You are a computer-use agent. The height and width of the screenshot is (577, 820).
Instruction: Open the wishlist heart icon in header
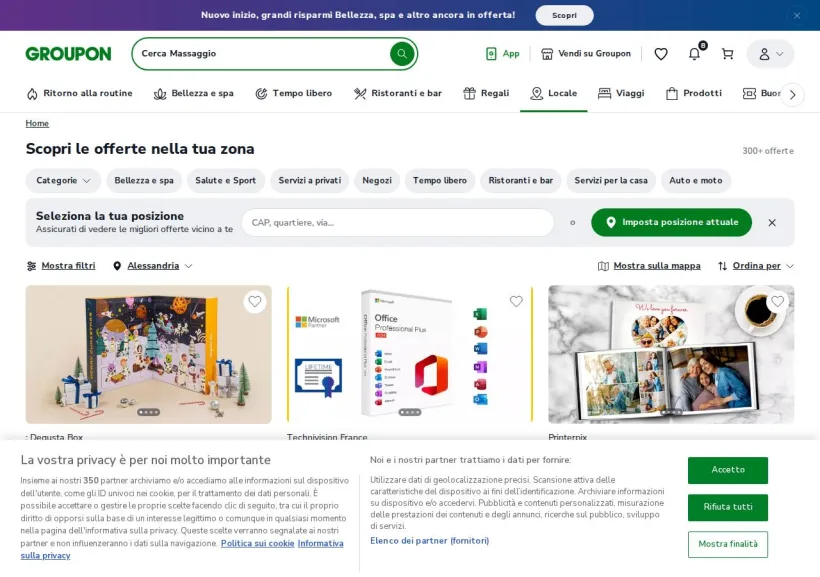point(661,54)
